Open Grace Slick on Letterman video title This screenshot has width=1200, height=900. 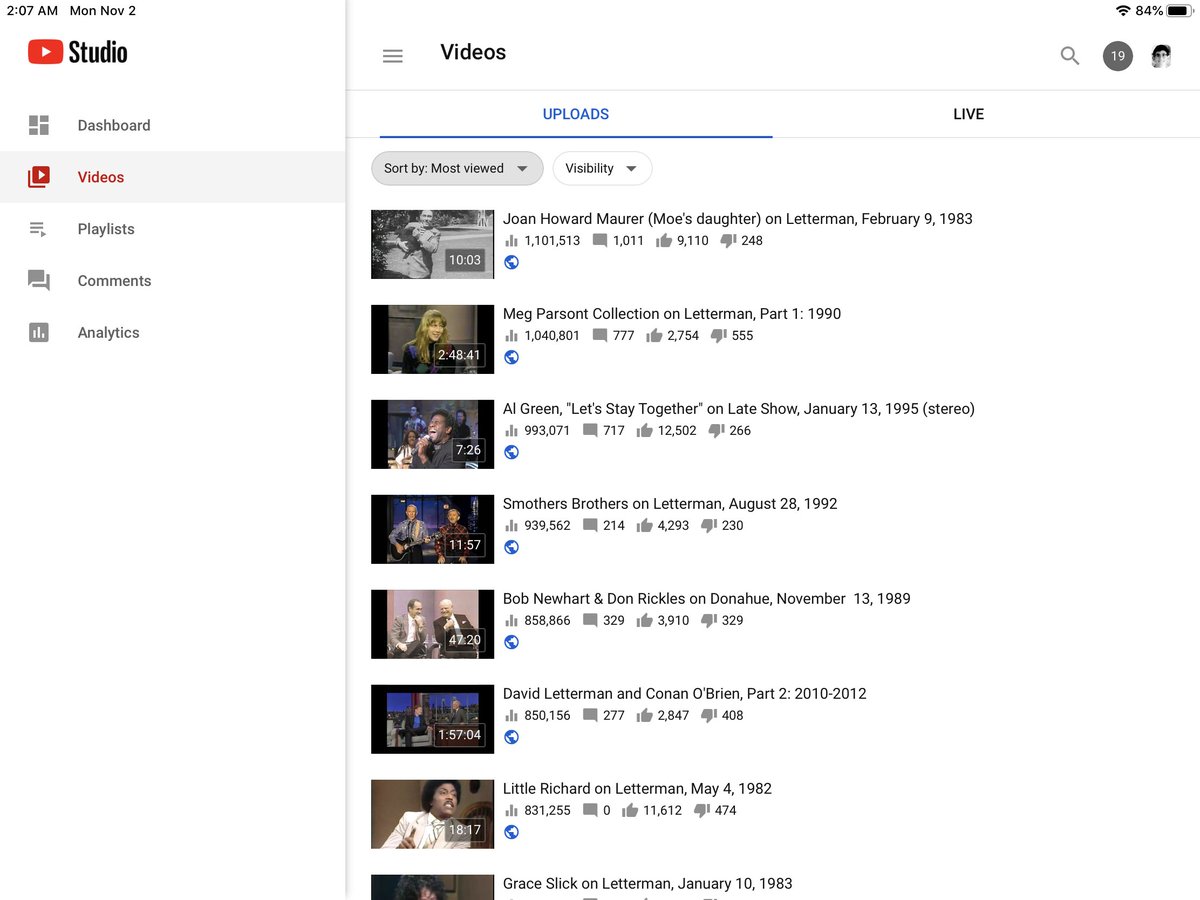point(647,884)
